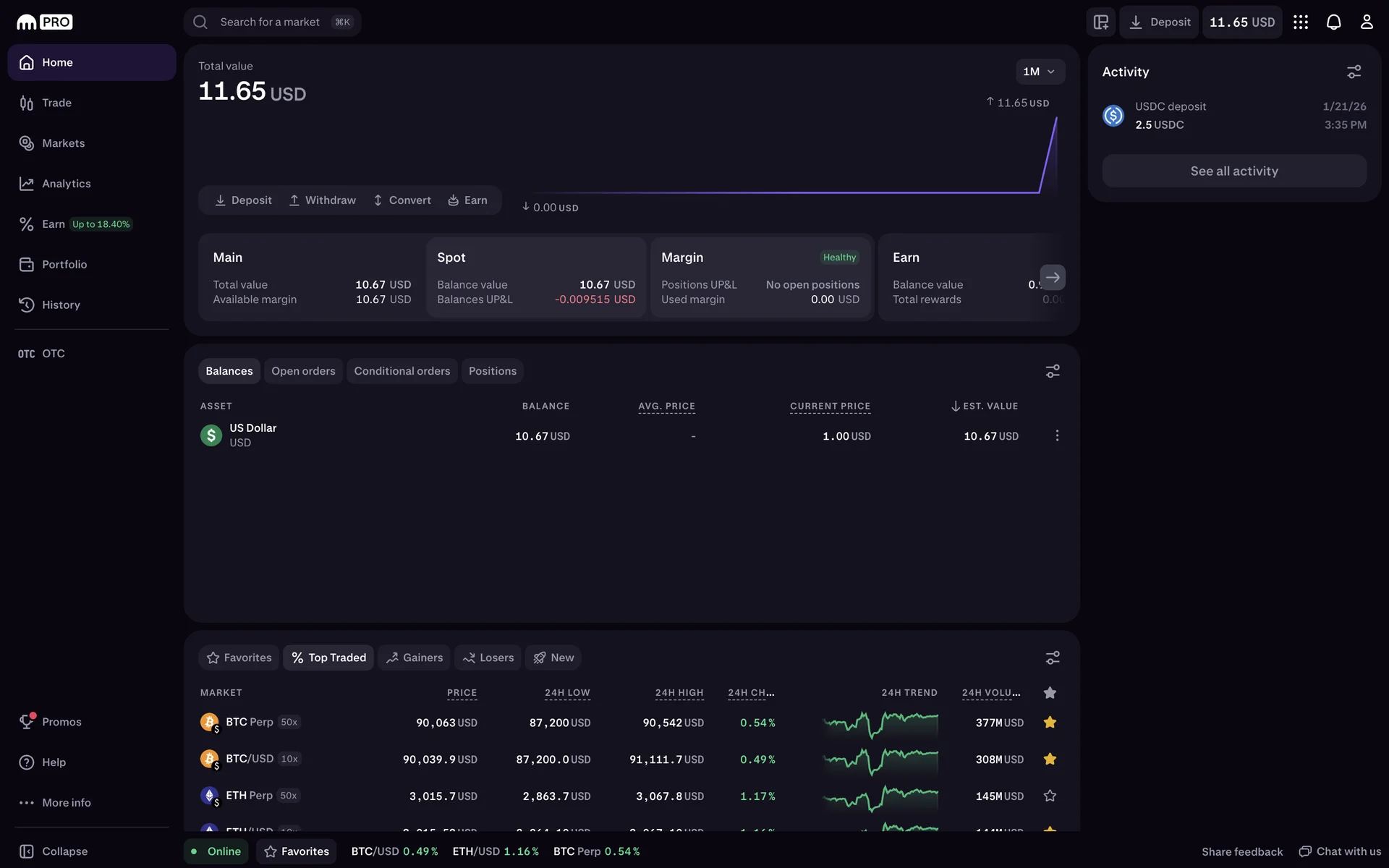Open the Balances table settings icon

[x=1053, y=371]
